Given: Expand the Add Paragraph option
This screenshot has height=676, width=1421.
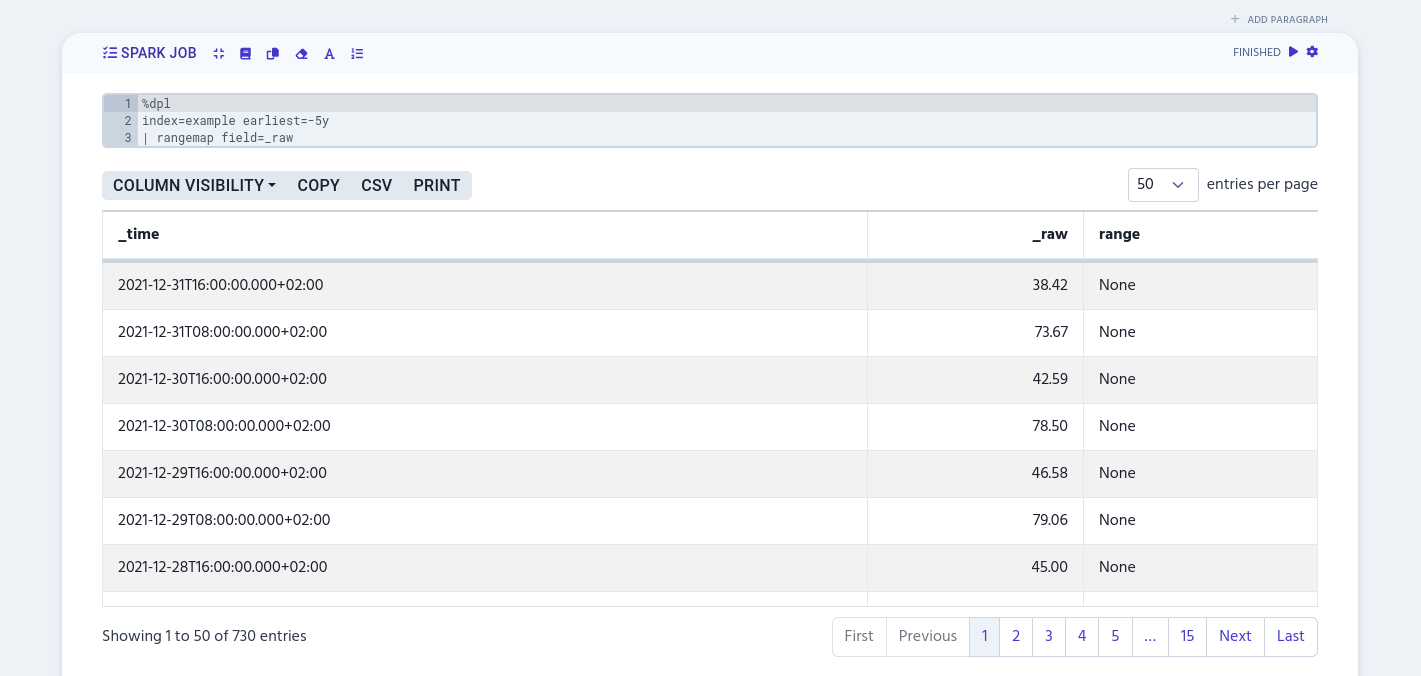Looking at the screenshot, I should [1279, 19].
